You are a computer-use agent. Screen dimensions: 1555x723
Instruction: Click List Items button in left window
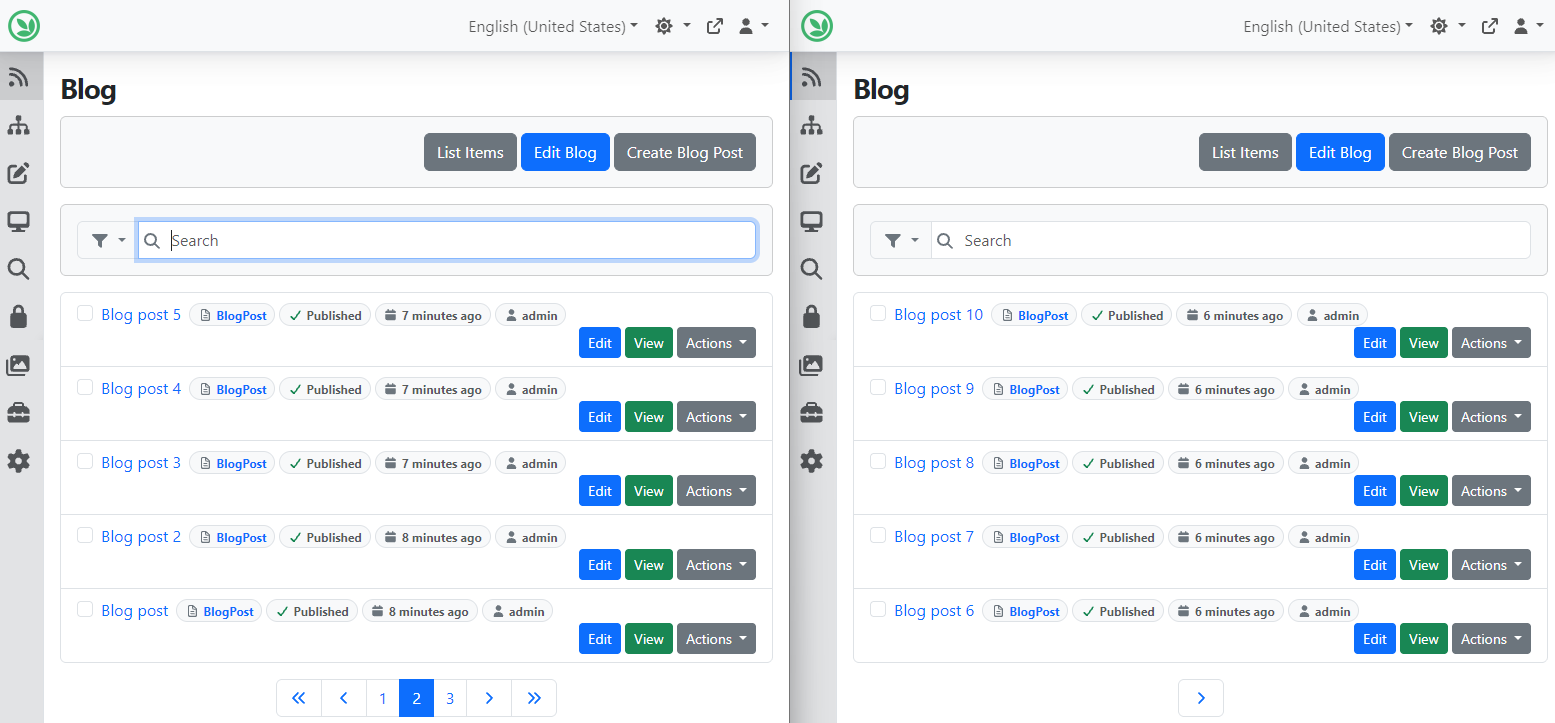tap(470, 152)
